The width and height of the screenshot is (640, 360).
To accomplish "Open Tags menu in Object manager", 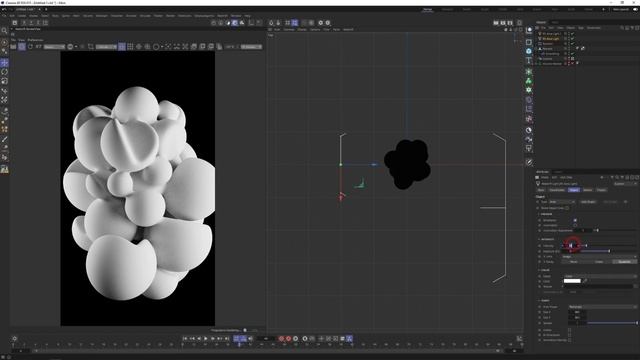I will (x=581, y=28).
